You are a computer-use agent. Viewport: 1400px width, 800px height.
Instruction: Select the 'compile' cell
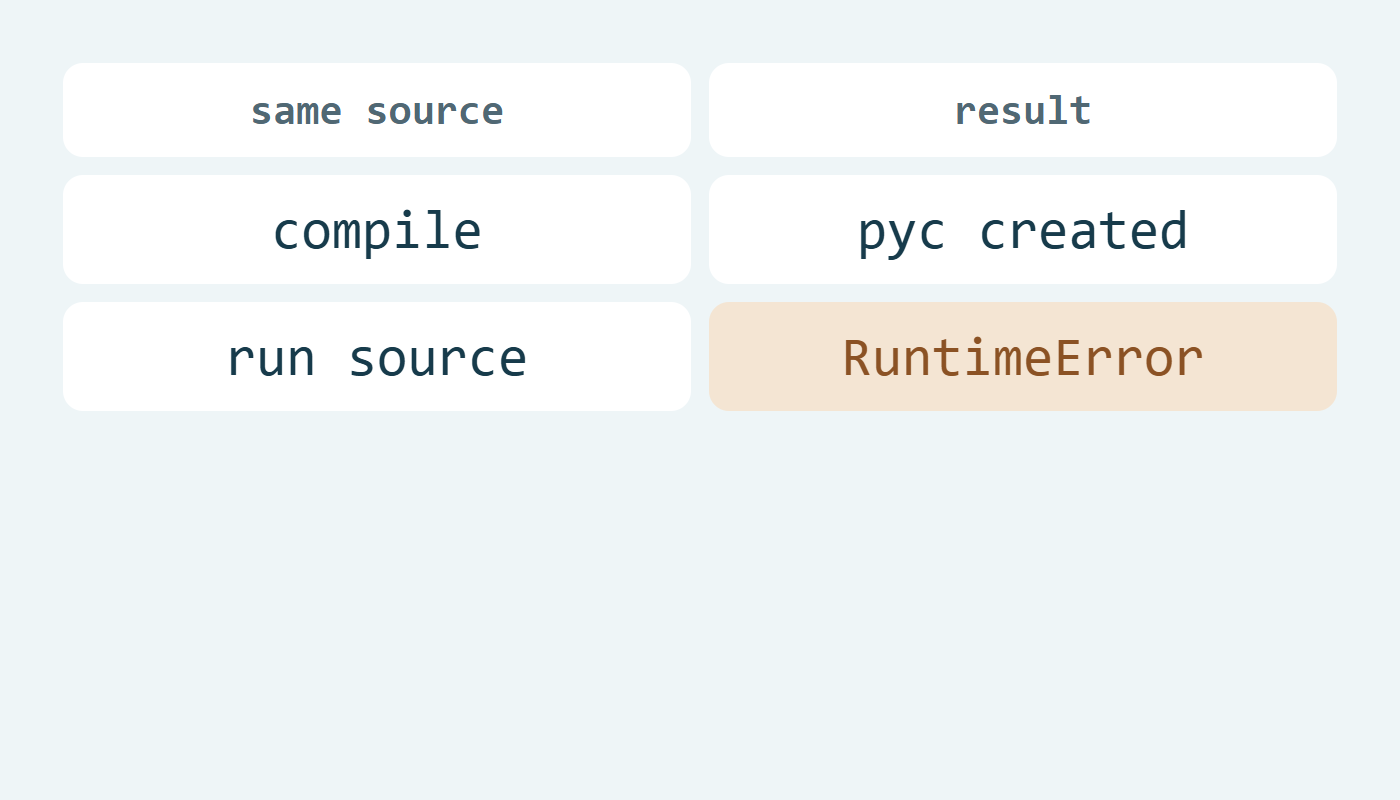pos(377,230)
